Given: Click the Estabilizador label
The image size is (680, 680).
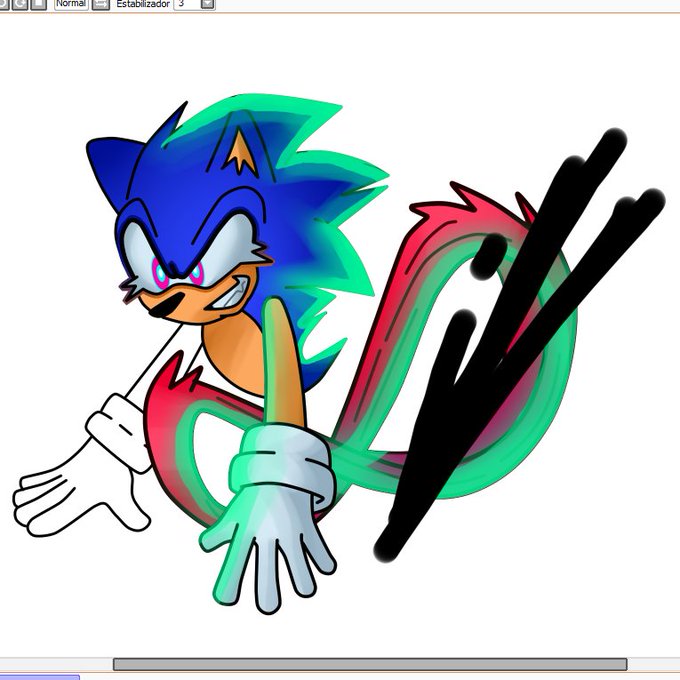Looking at the screenshot, I should click(143, 4).
